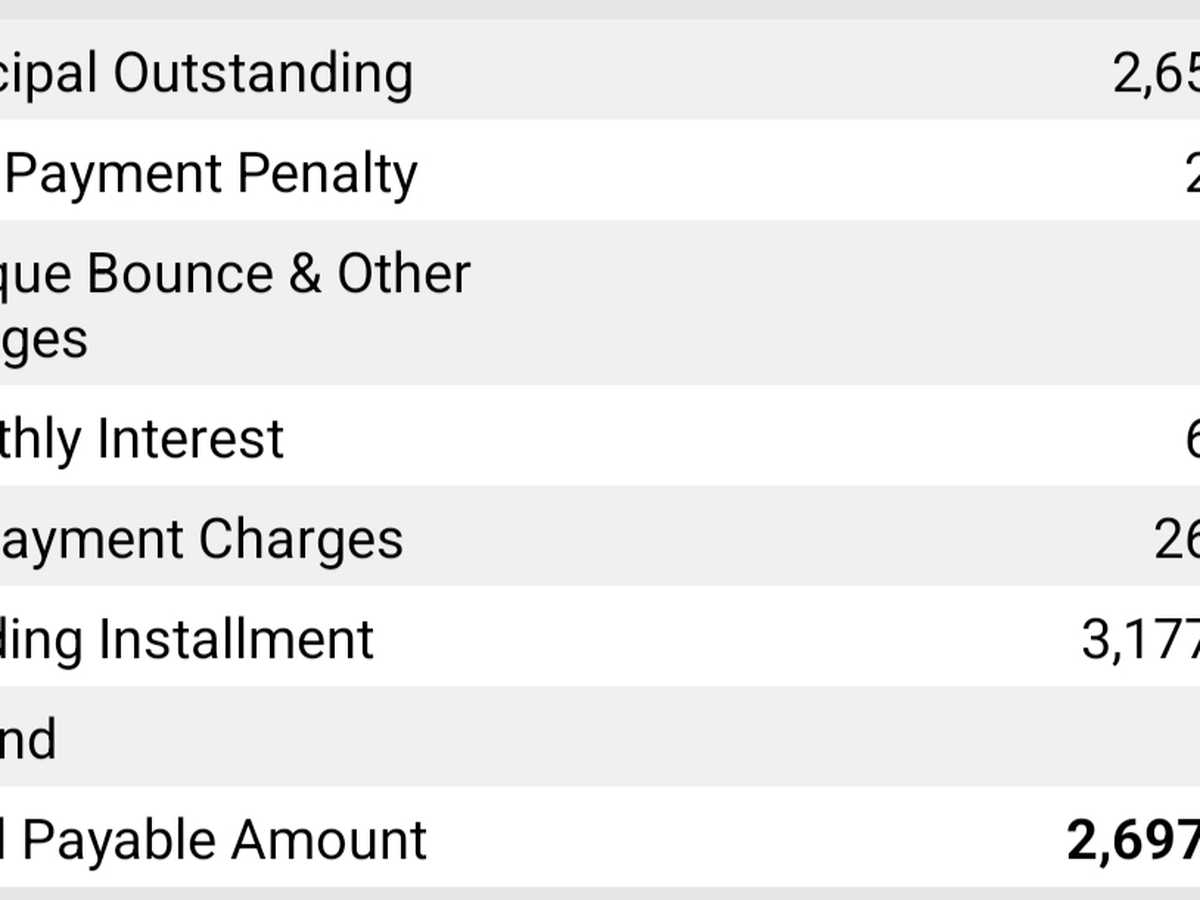Click the Total Payable Amount label
This screenshot has width=1200, height=900.
[213, 839]
